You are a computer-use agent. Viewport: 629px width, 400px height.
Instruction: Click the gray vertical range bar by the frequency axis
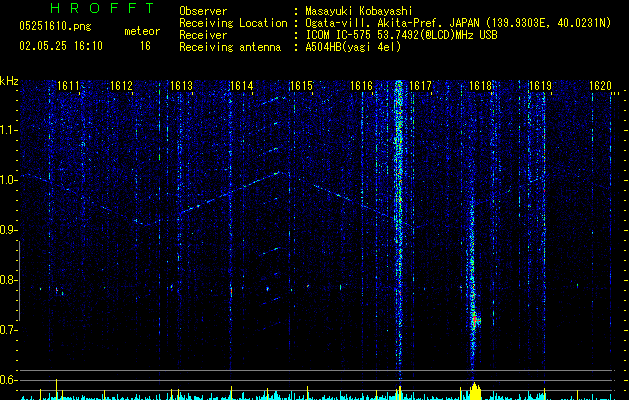coord(19,281)
